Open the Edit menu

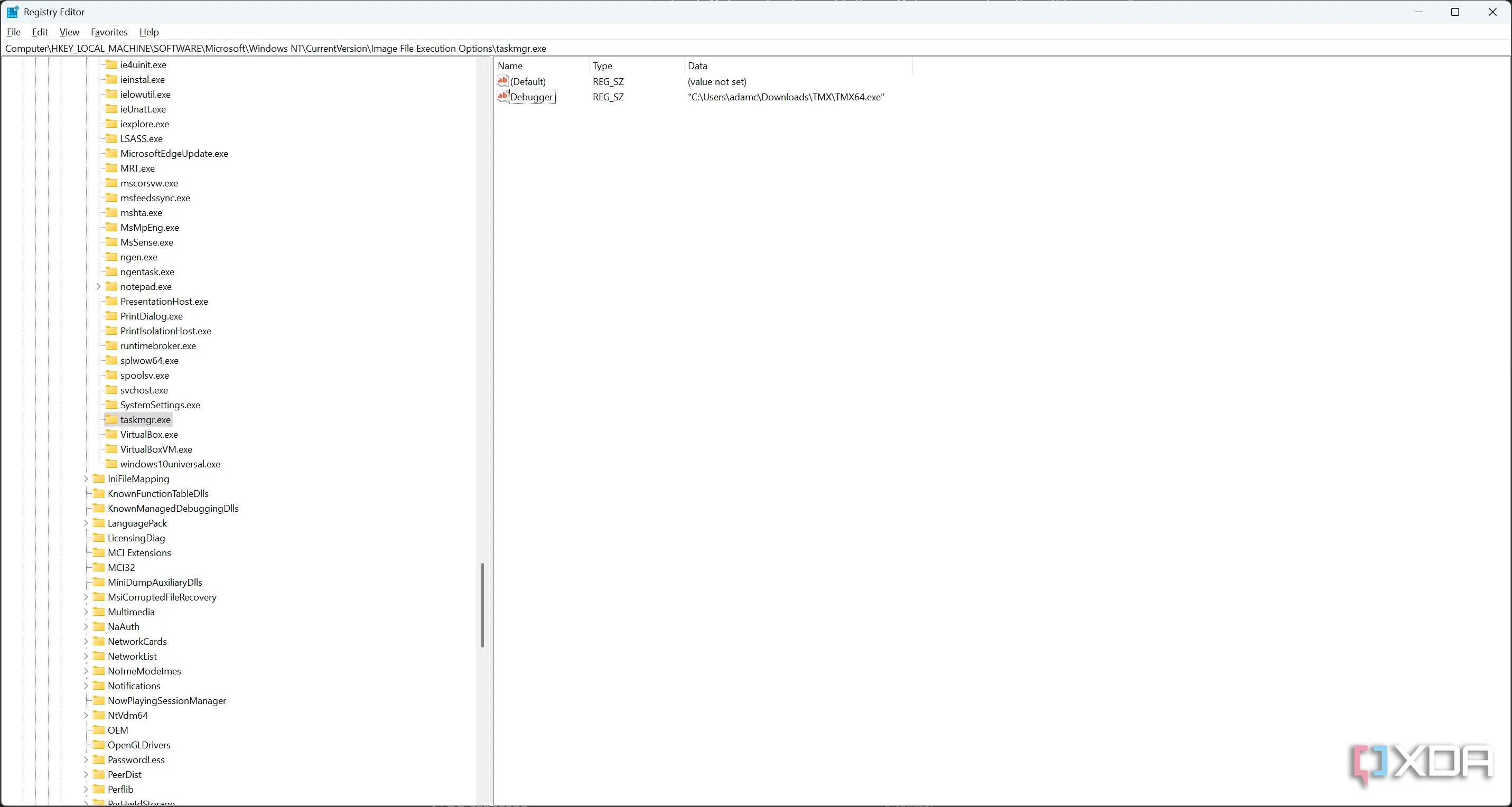coord(40,32)
